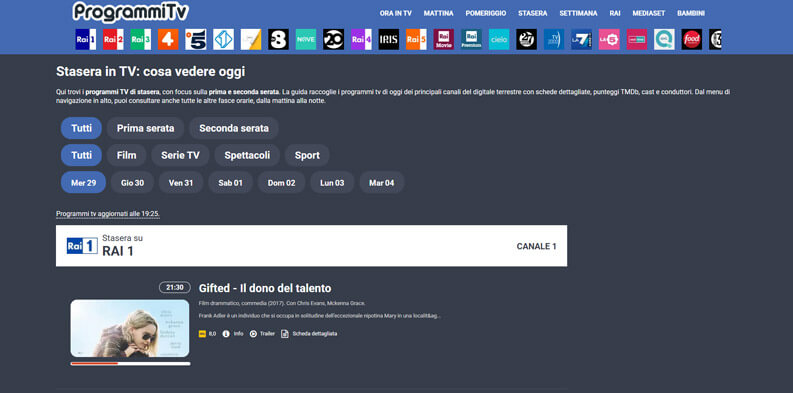Open the Cielo channel icon

pyautogui.click(x=499, y=39)
